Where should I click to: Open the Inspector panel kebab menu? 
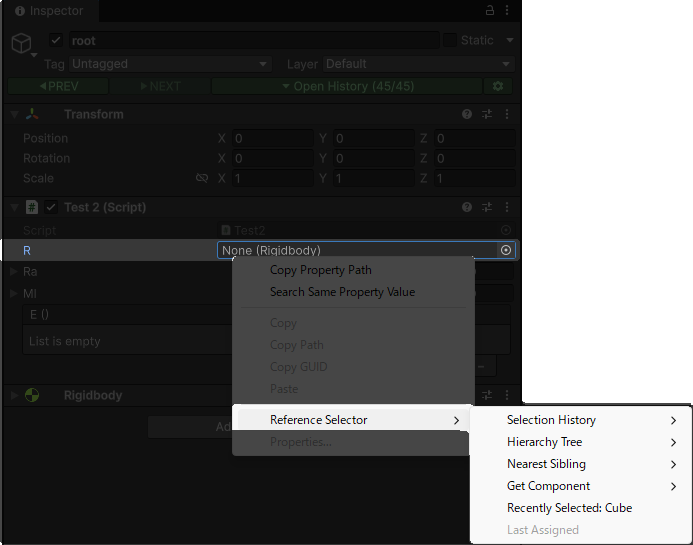click(508, 10)
